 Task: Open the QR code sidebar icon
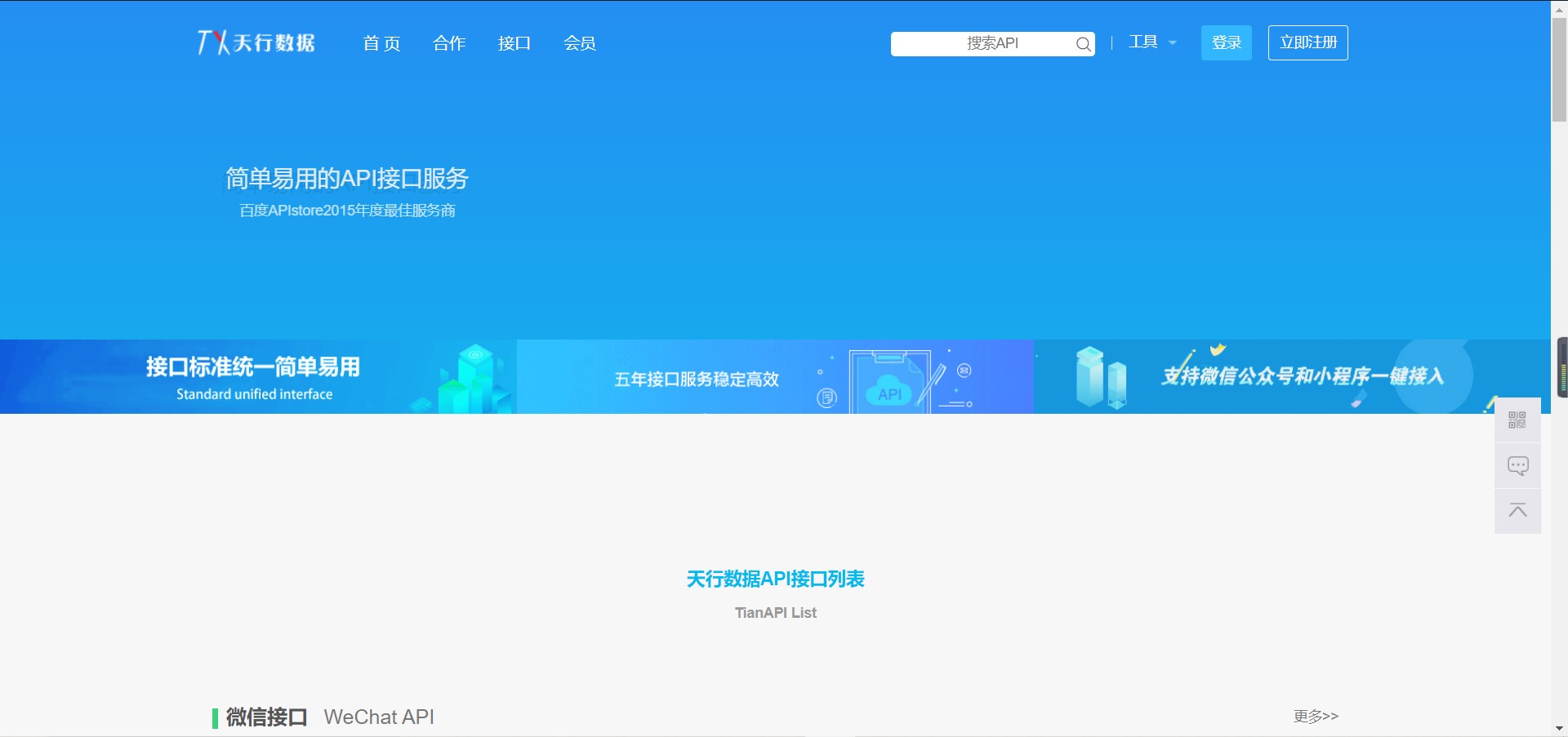pyautogui.click(x=1517, y=420)
